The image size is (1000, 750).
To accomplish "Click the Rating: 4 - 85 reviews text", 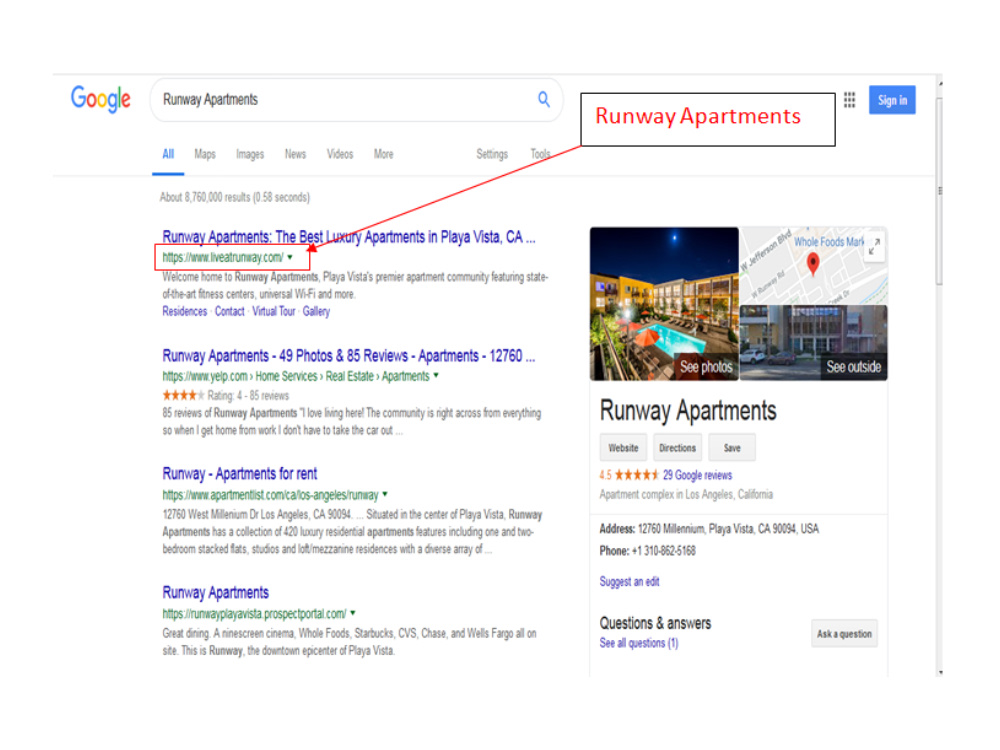I will [248, 395].
